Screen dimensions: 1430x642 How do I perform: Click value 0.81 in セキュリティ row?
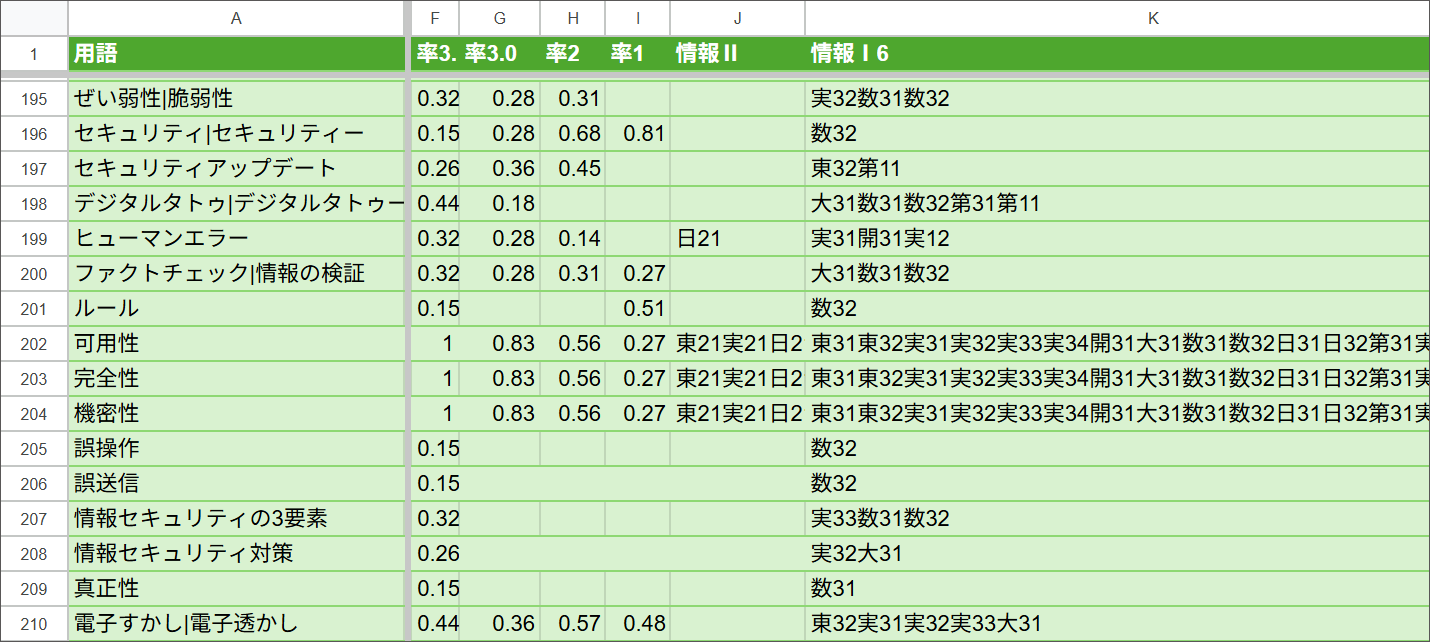638,133
